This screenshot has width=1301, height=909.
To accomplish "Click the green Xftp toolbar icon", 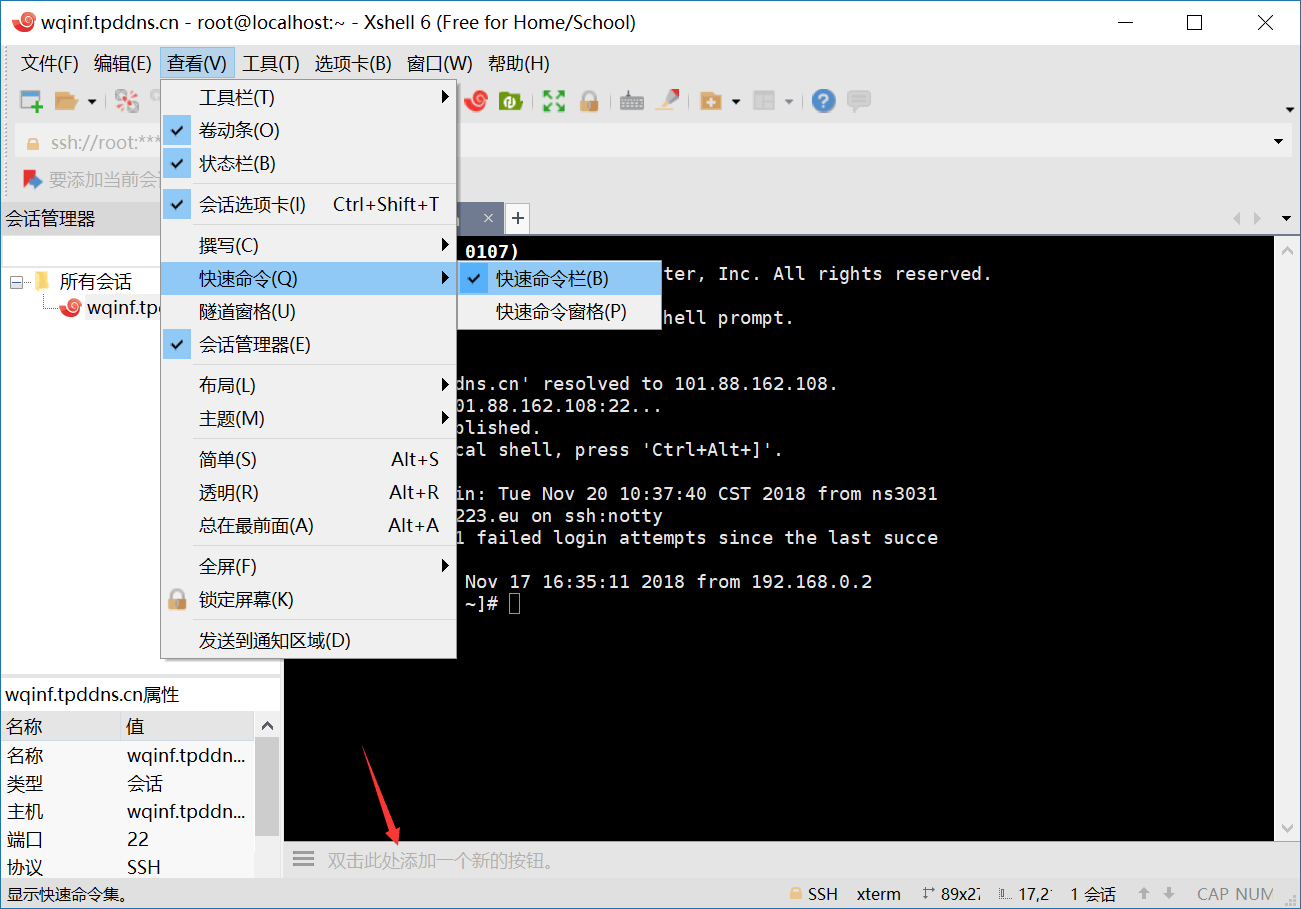I will click(511, 101).
